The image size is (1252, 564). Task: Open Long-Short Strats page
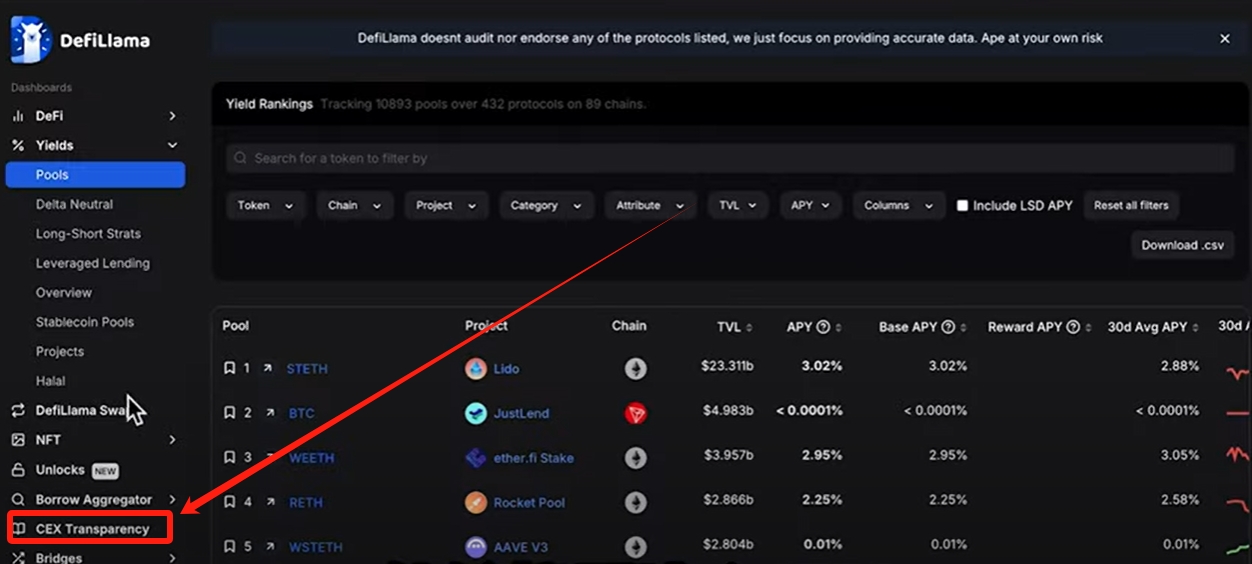(88, 233)
